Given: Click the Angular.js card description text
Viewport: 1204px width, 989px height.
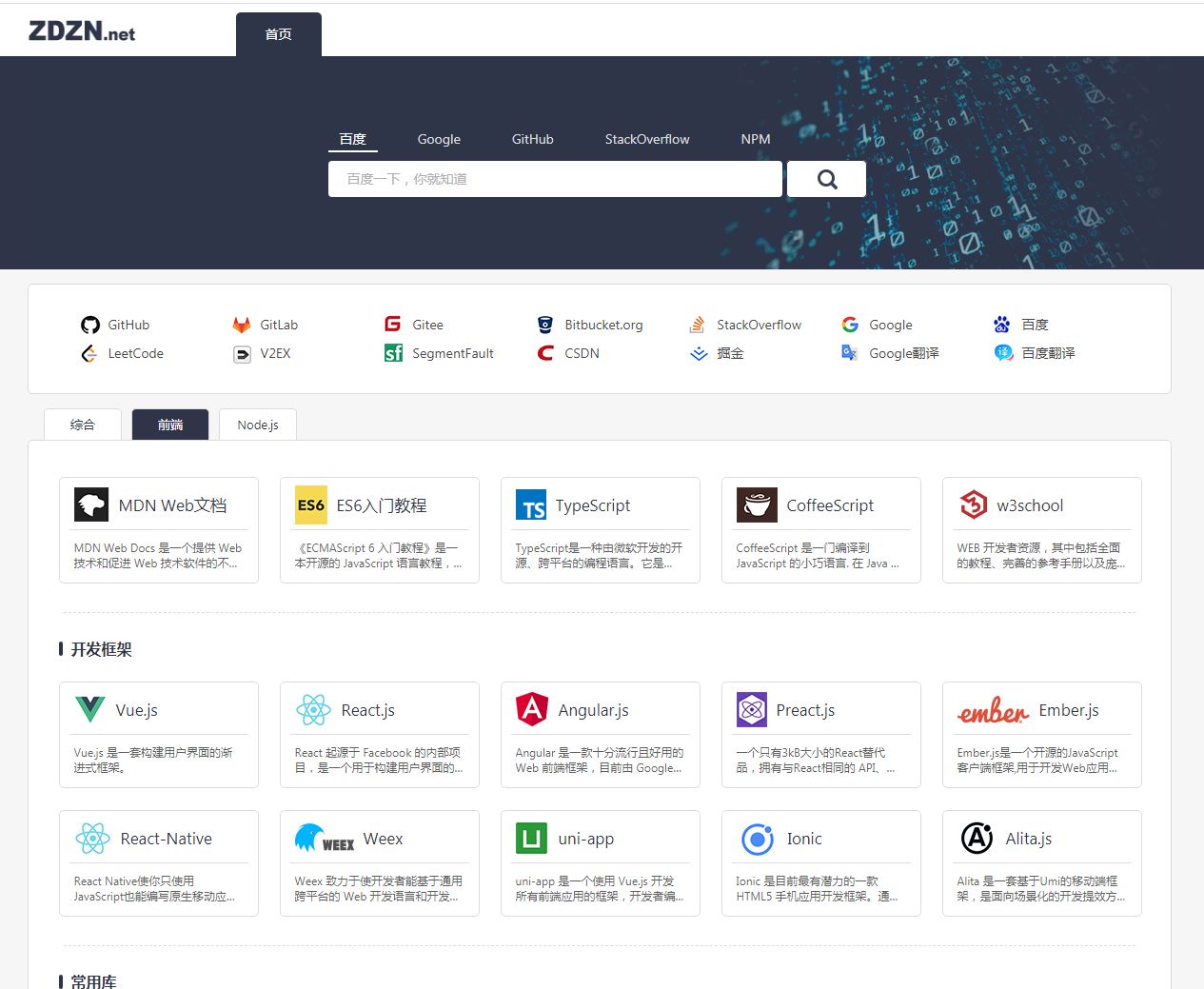Looking at the screenshot, I should pyautogui.click(x=599, y=760).
